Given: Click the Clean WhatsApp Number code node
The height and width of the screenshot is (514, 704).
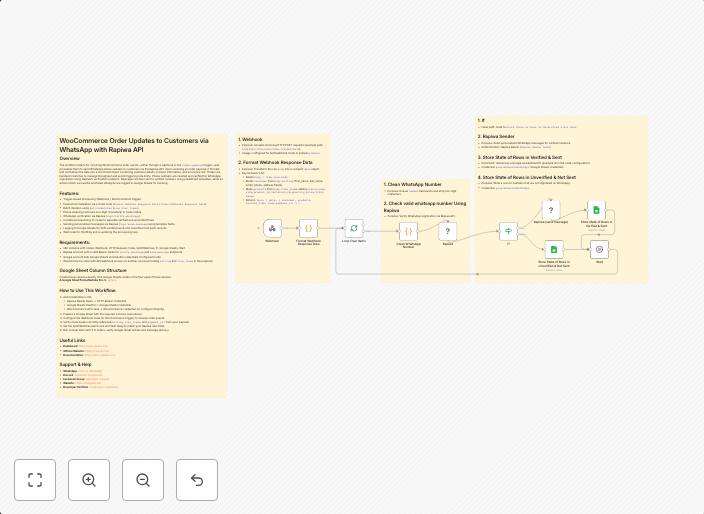Looking at the screenshot, I should 408,231.
